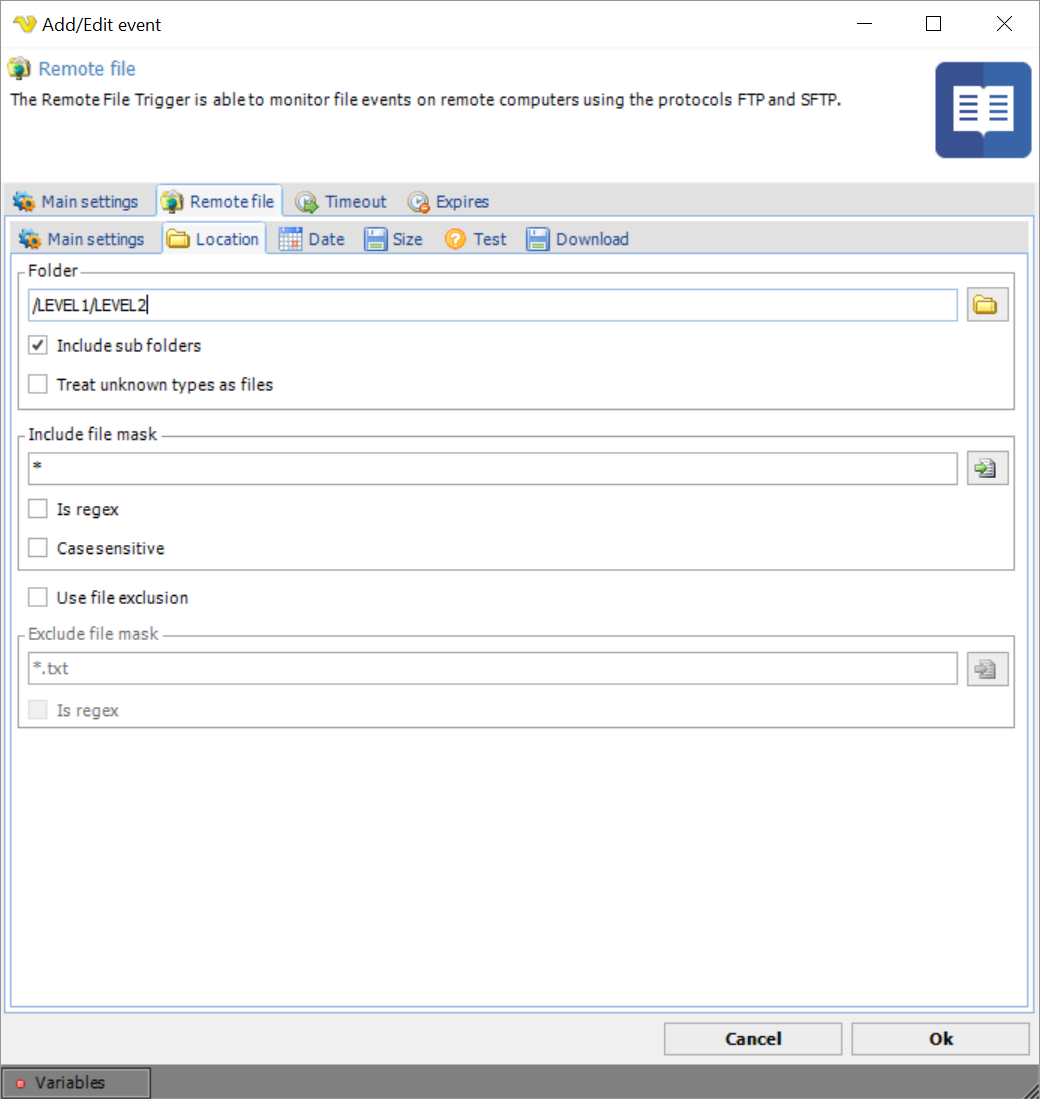Click the Timeout tab clock icon
Viewport: 1040px width, 1099px height.
[307, 202]
